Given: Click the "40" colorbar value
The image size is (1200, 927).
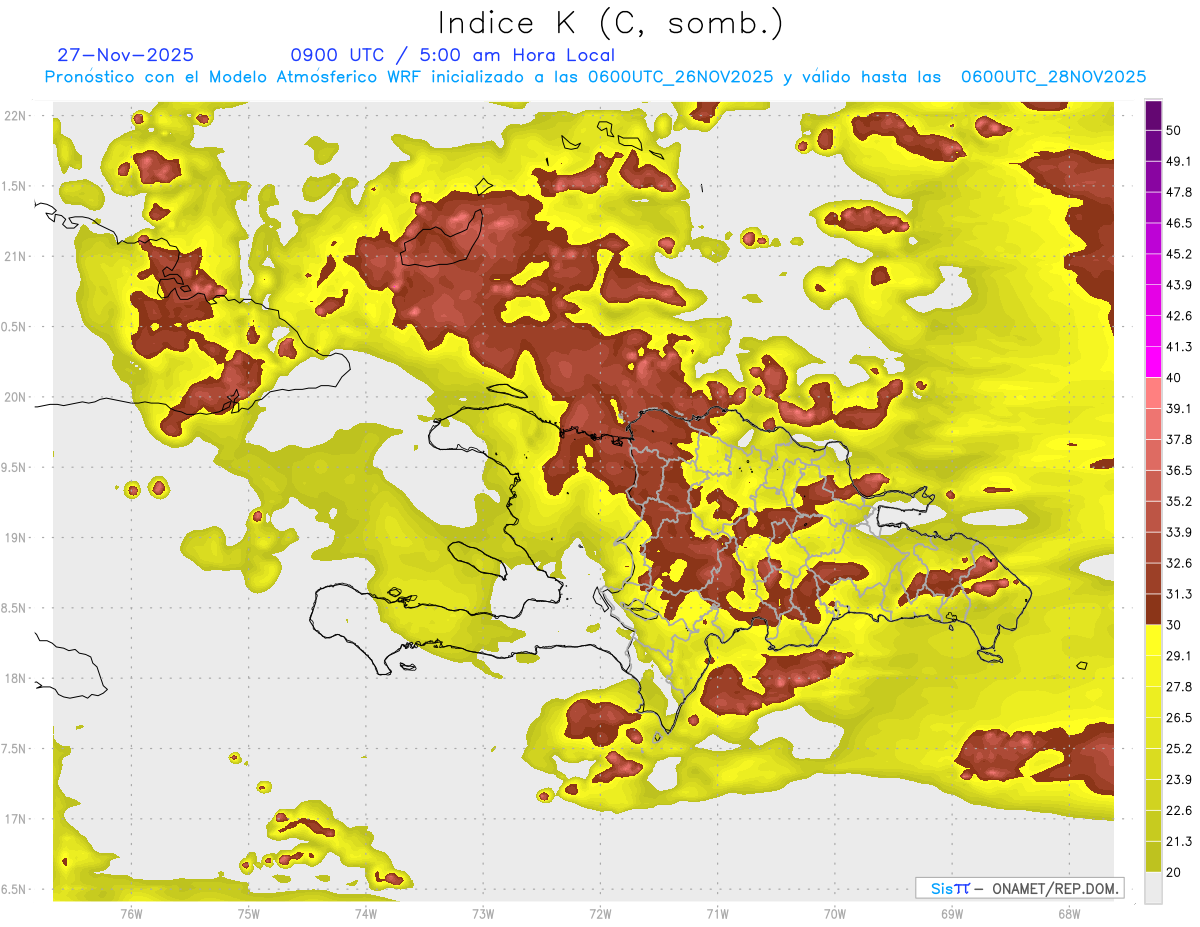Looking at the screenshot, I should [1174, 378].
